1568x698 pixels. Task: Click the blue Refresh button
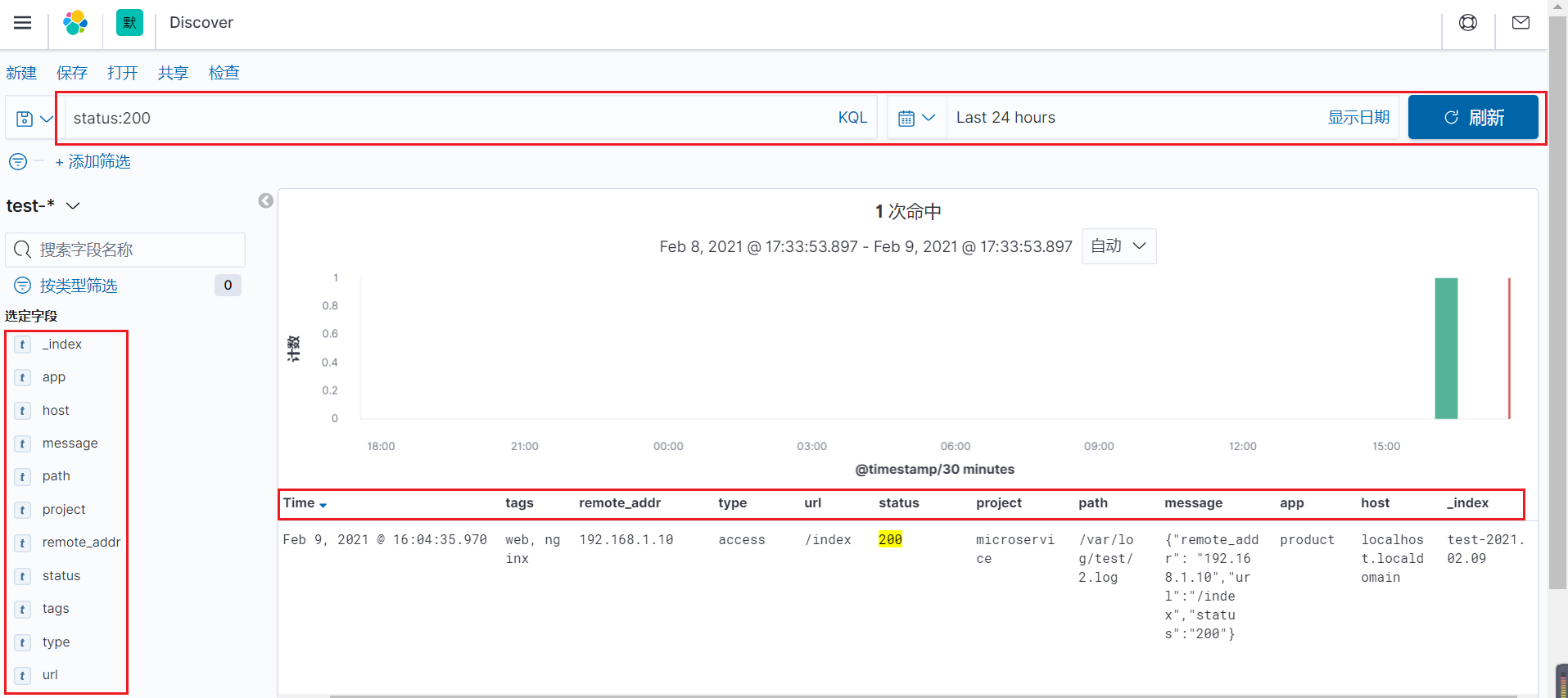(x=1473, y=118)
